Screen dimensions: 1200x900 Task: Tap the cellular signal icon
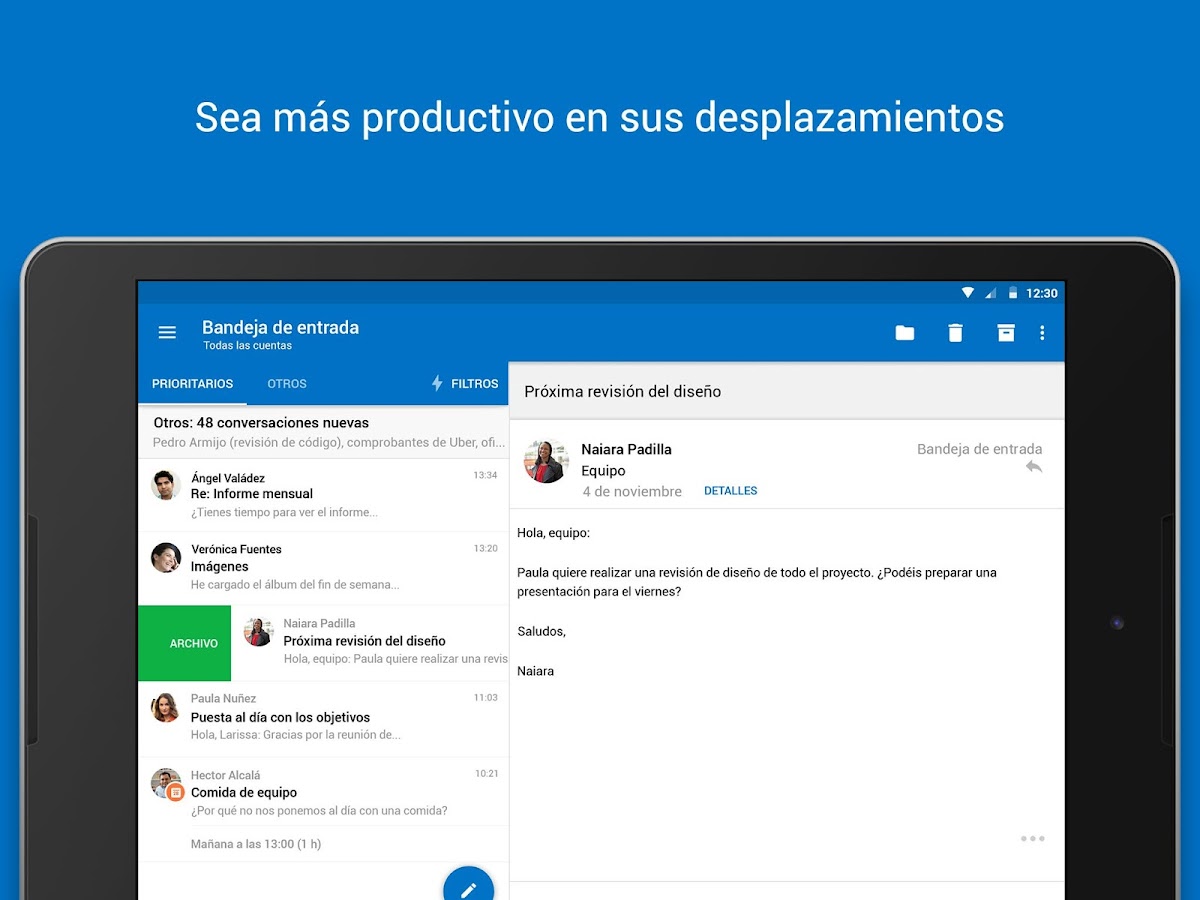pos(990,293)
